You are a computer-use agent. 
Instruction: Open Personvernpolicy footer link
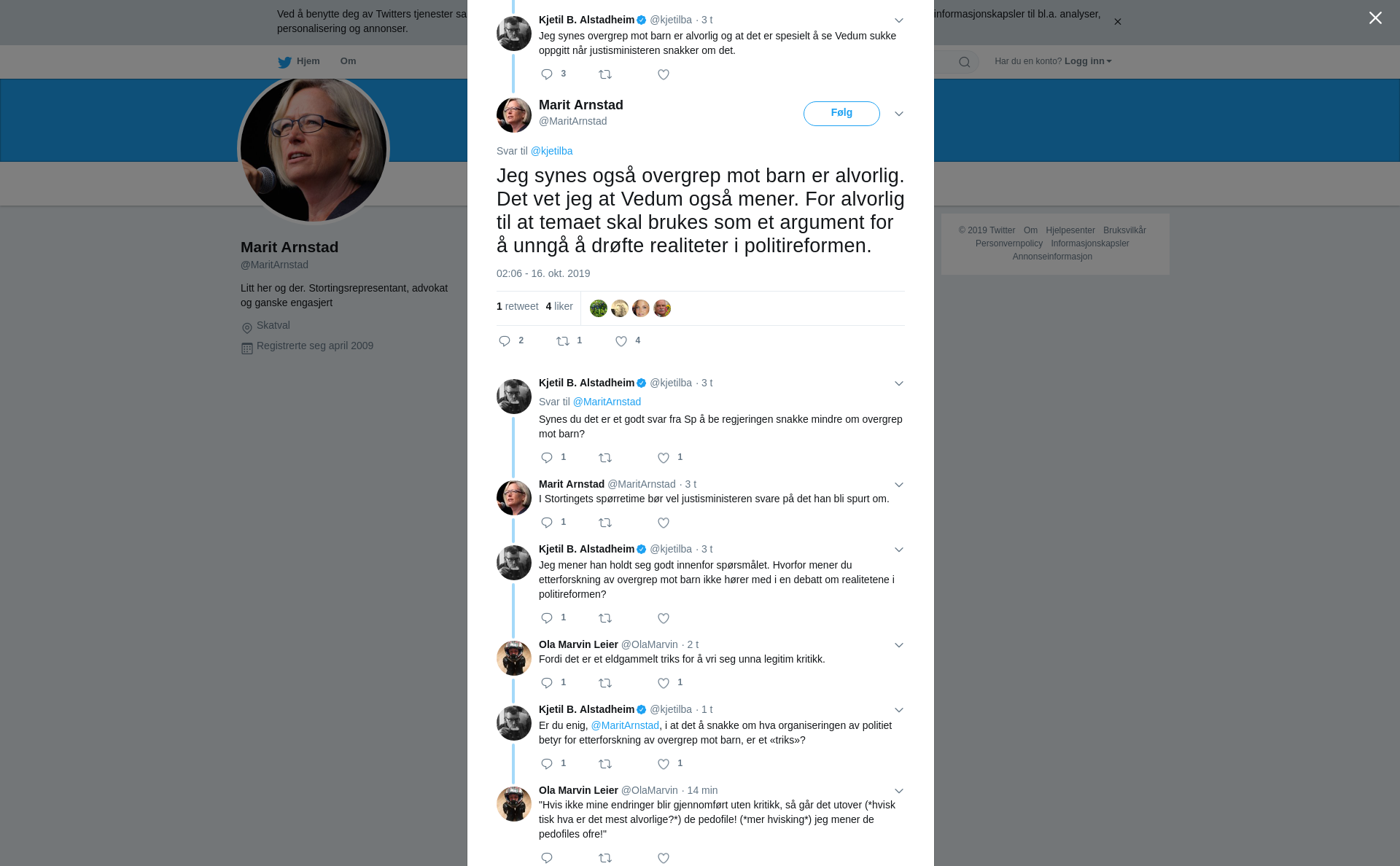1008,243
